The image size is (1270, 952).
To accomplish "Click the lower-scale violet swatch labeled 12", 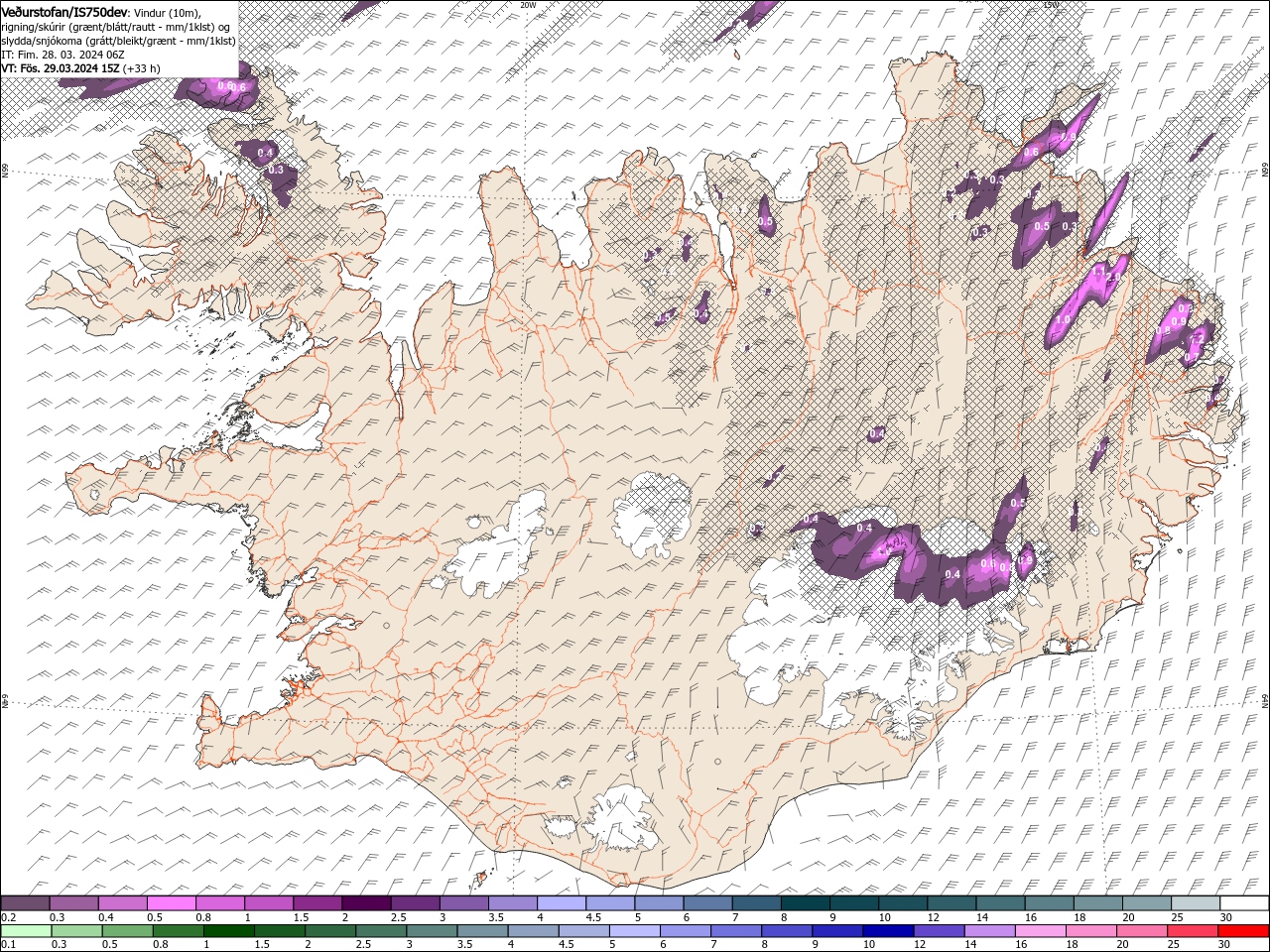I will point(939,931).
